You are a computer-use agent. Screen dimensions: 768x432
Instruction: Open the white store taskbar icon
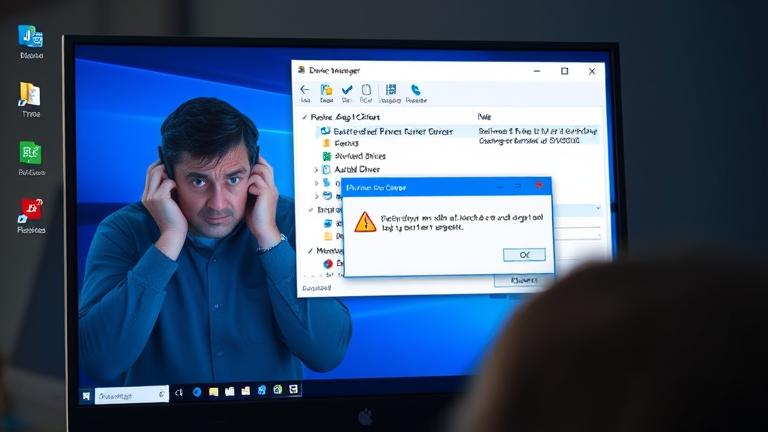(x=293, y=389)
